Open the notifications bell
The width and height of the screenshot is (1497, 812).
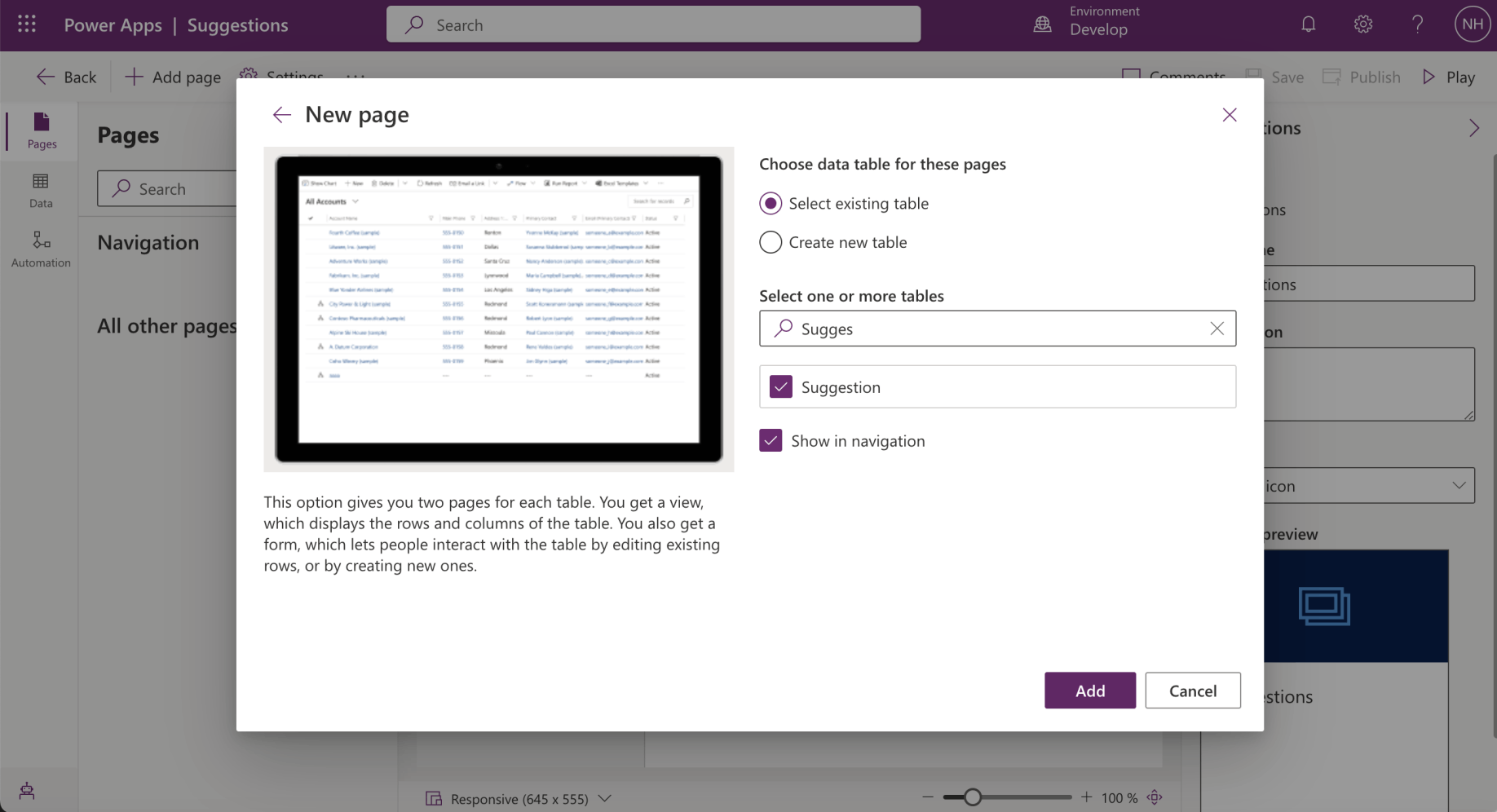coord(1308,24)
